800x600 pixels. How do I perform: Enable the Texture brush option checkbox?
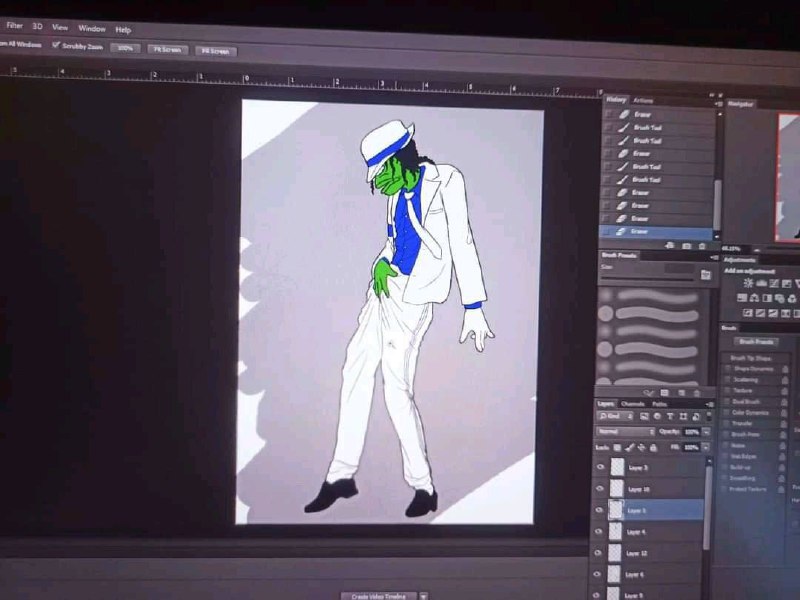(x=728, y=390)
